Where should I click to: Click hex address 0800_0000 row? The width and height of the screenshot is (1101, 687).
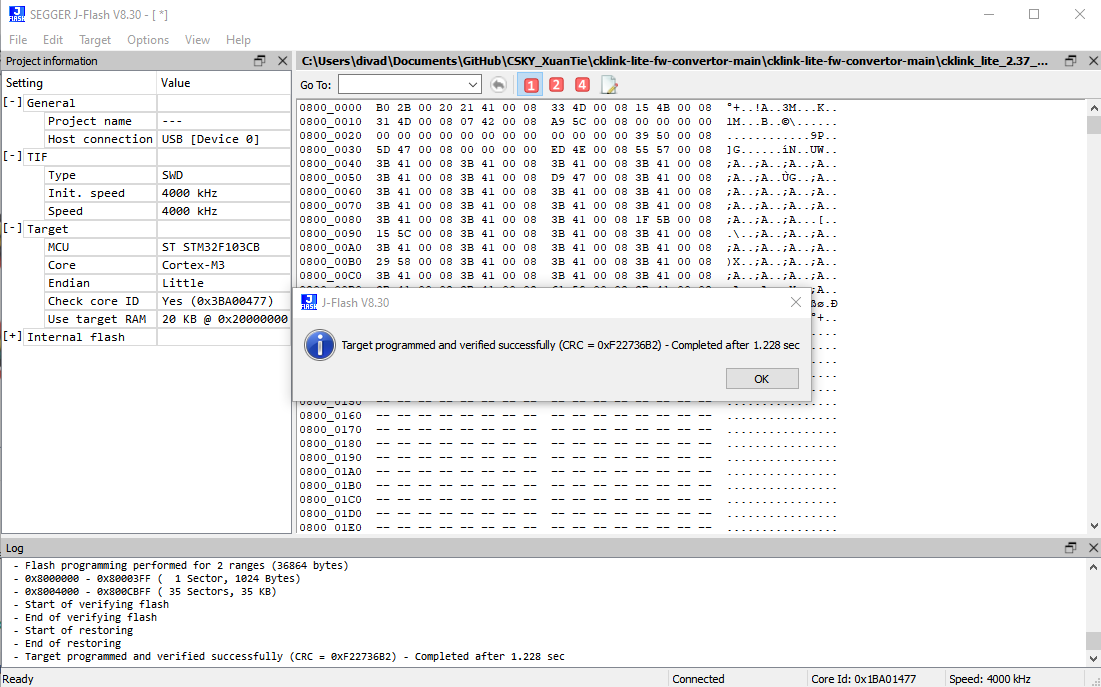click(x=568, y=107)
